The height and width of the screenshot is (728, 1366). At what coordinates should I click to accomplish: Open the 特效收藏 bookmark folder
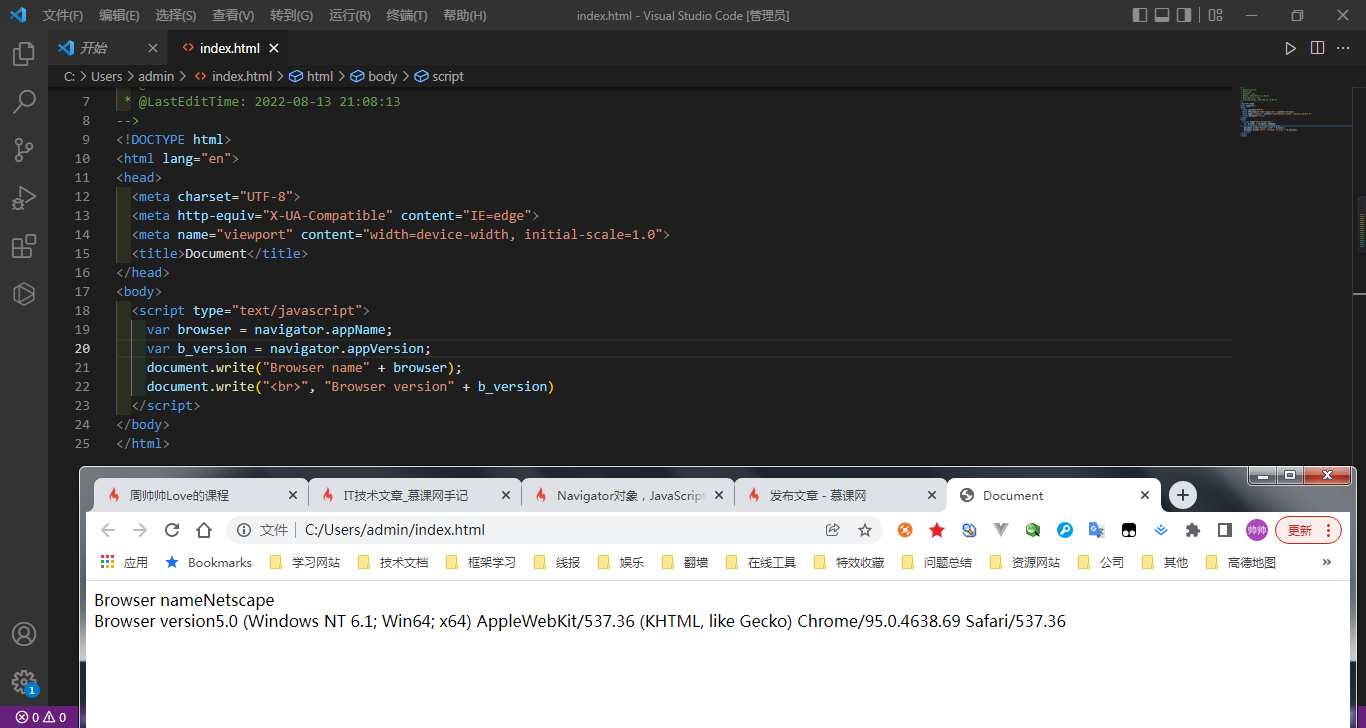(x=849, y=563)
